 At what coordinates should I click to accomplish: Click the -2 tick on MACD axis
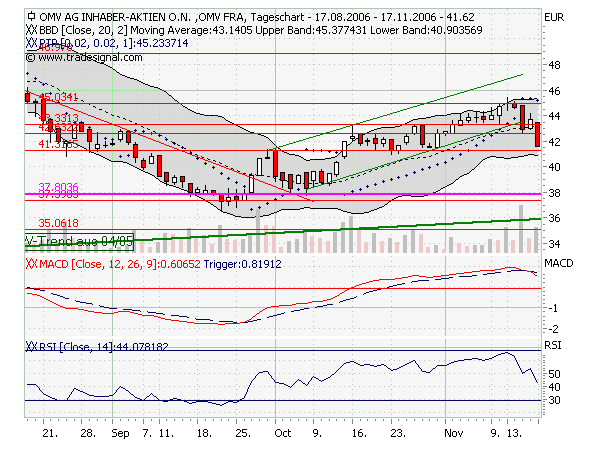[553, 329]
